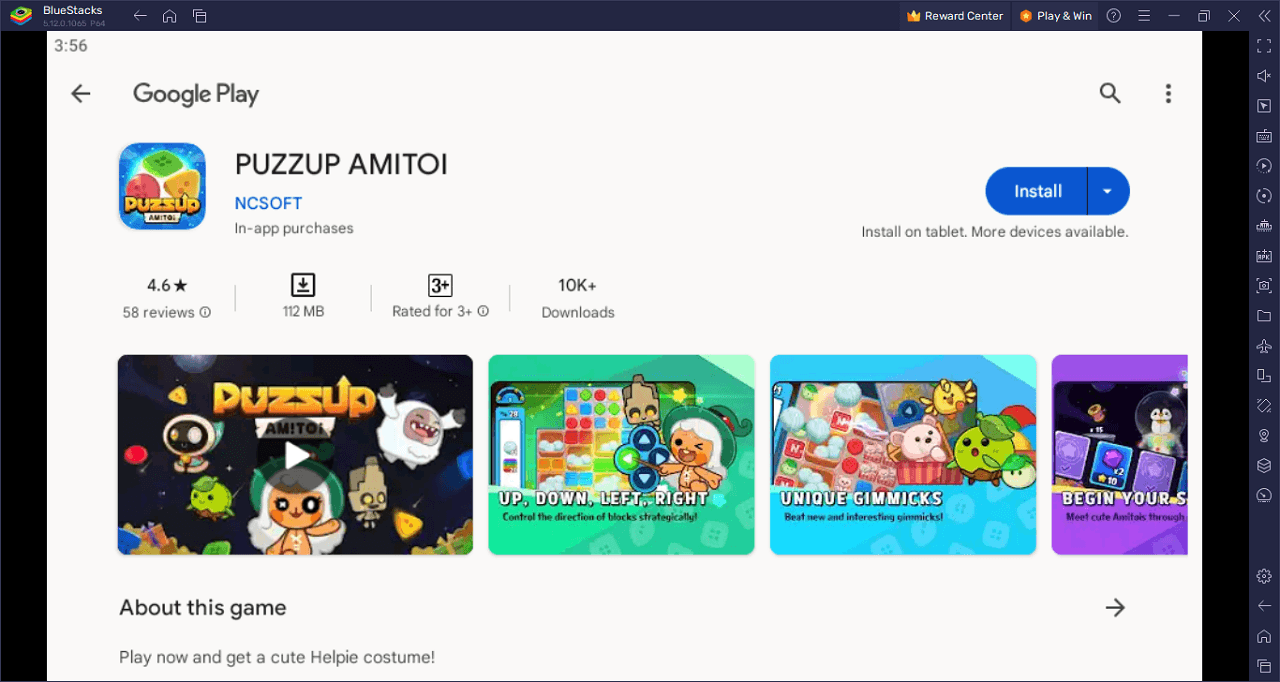Viewport: 1280px width, 682px height.
Task: Click the shake device icon
Action: tap(1264, 406)
